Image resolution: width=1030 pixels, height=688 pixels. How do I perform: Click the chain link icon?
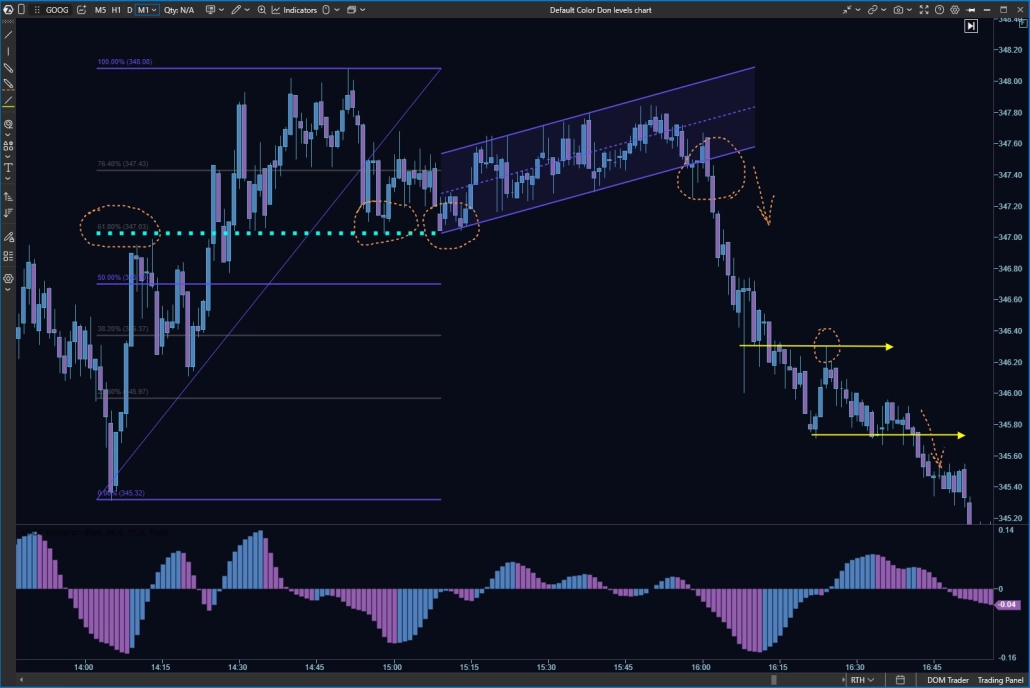point(872,10)
